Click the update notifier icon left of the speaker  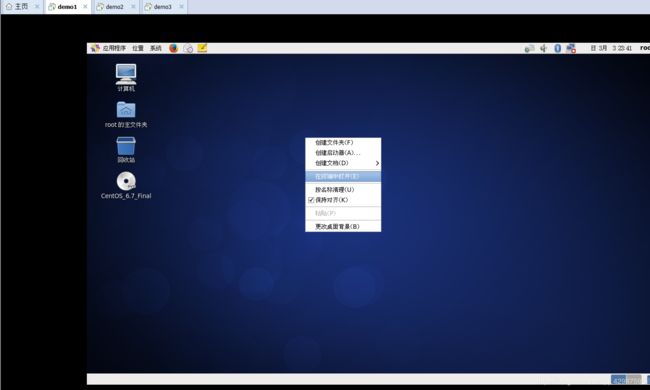529,48
